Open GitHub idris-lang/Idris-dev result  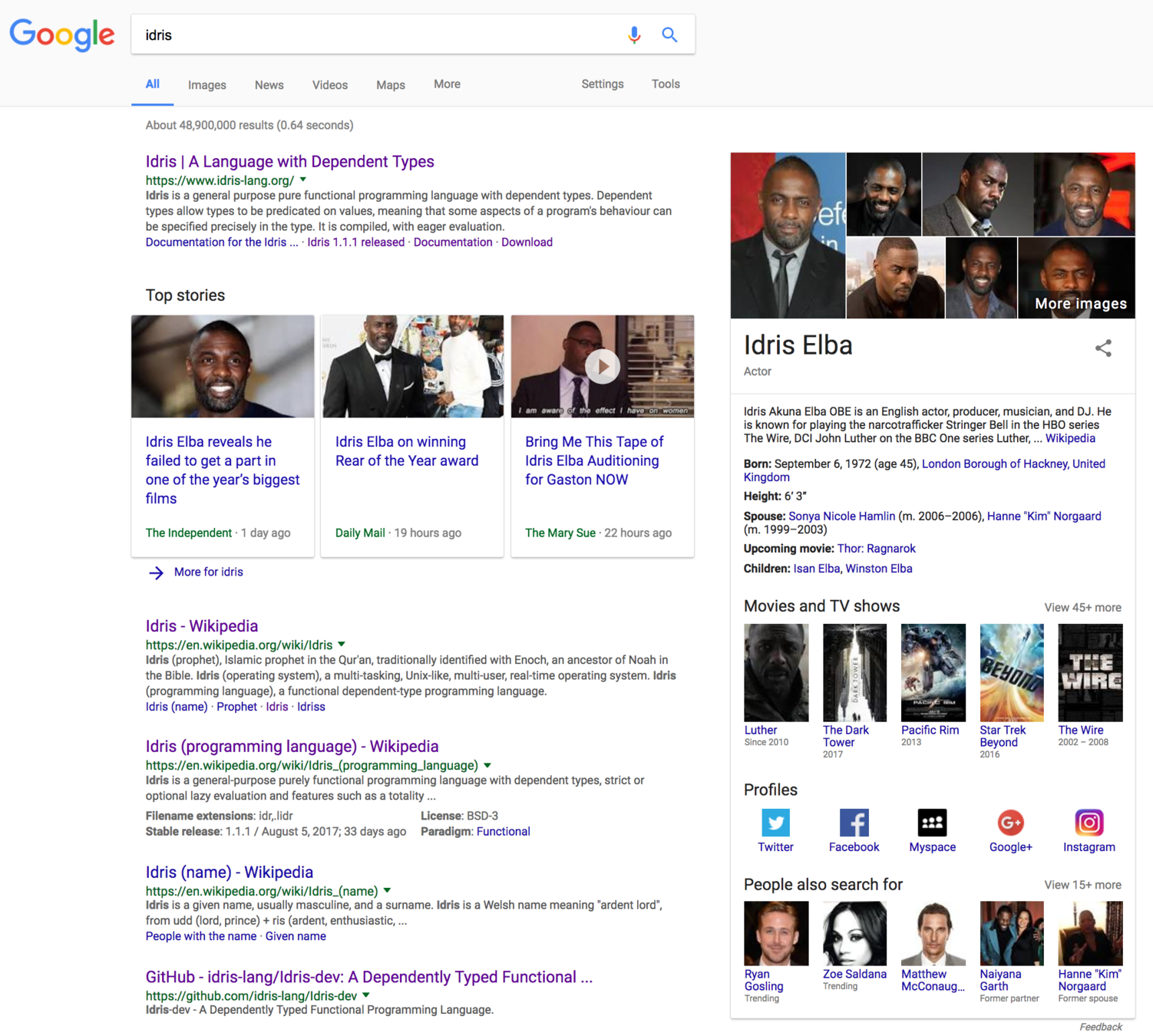pos(369,978)
